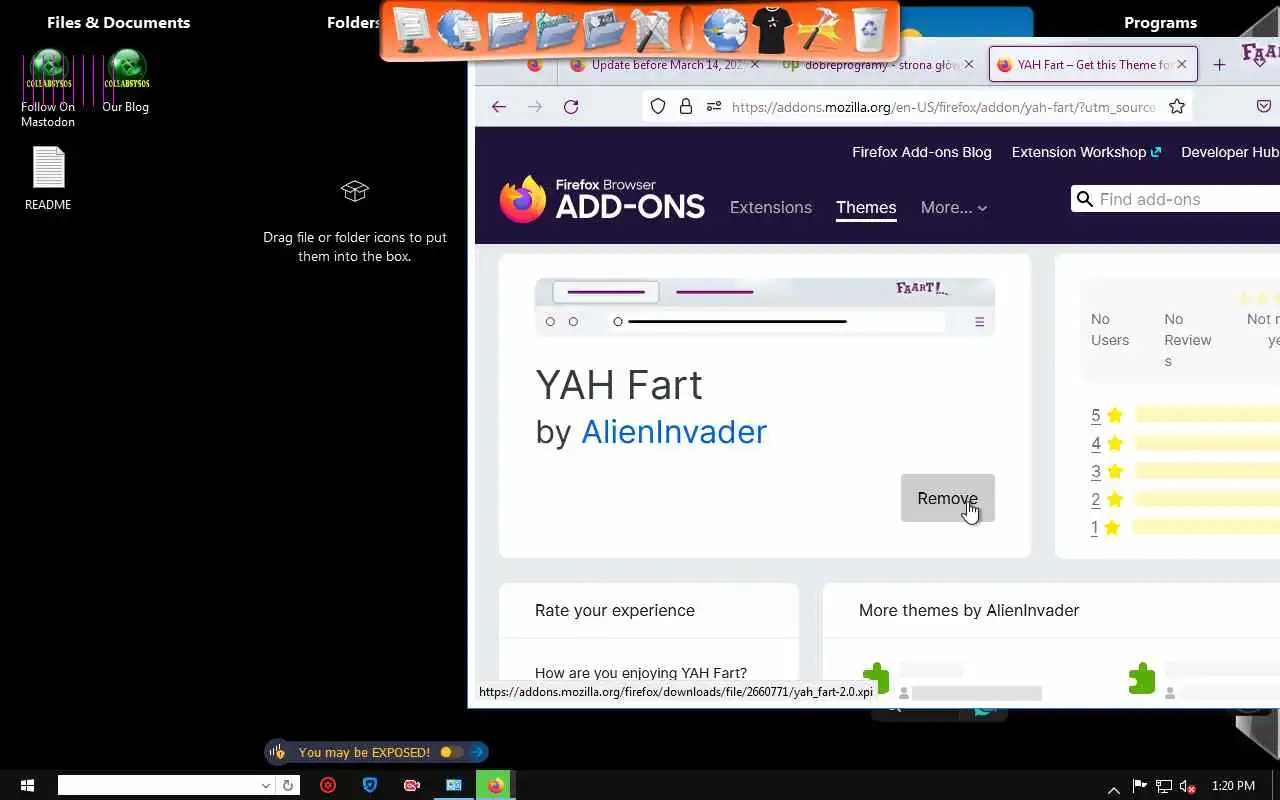Open the network tray icon
This screenshot has height=800, width=1280.
1164,786
